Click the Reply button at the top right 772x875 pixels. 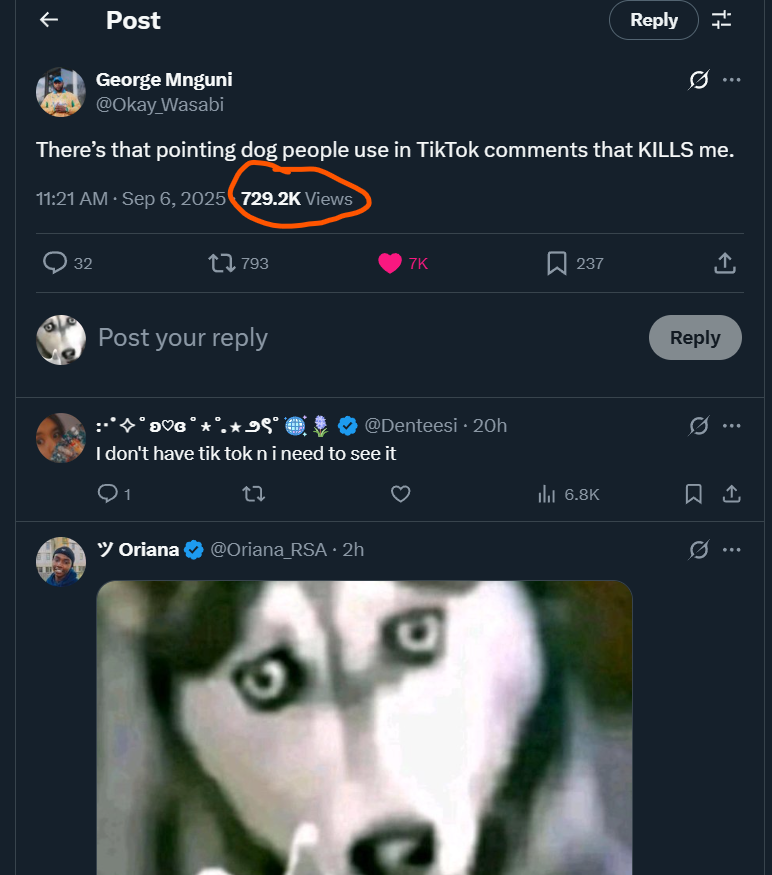click(653, 19)
